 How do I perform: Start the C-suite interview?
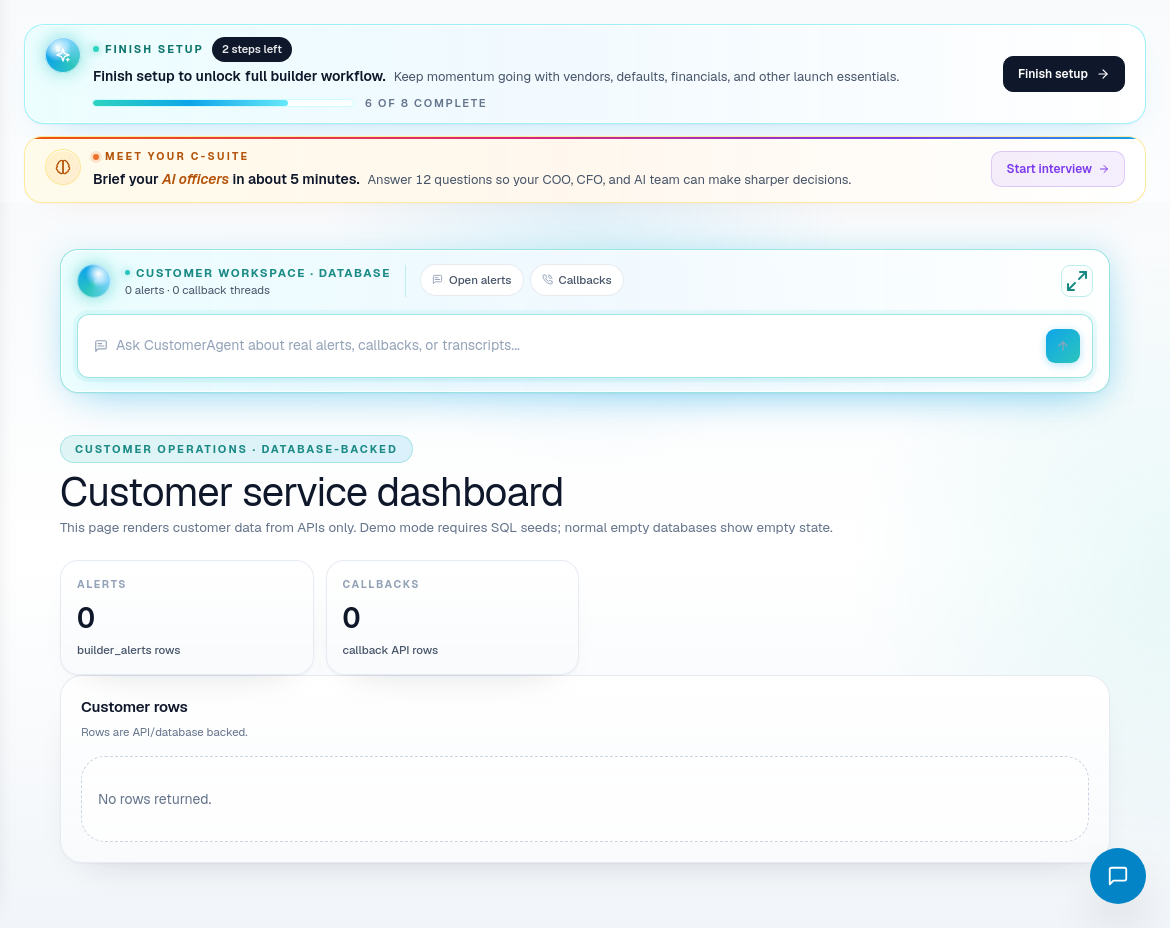pyautogui.click(x=1057, y=169)
